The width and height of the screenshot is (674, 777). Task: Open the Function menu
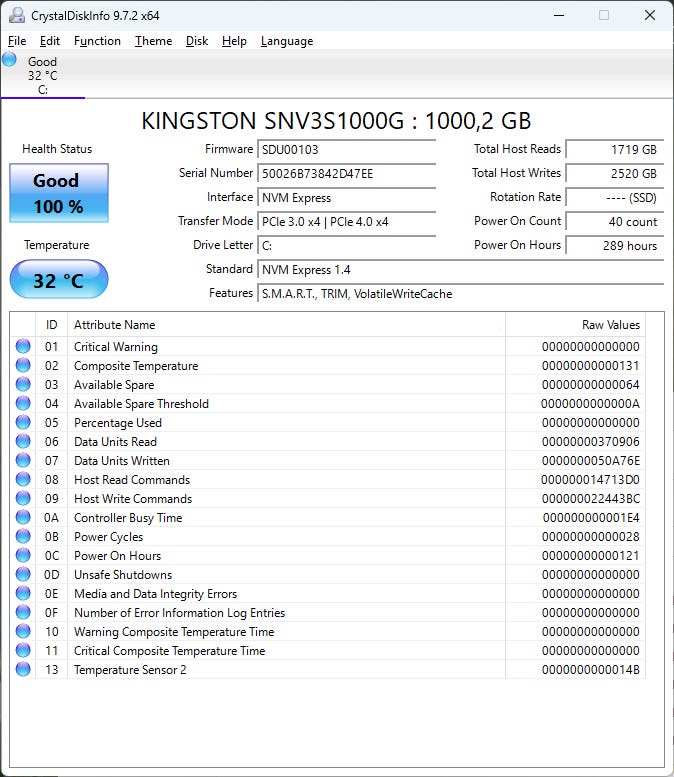click(97, 41)
